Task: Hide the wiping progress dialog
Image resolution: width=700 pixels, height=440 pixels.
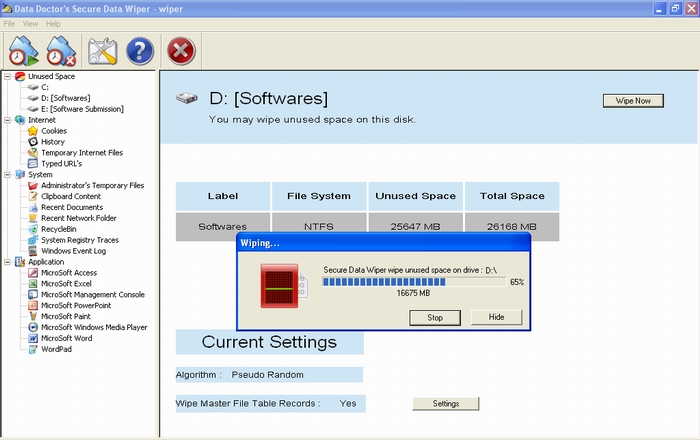Action: click(x=496, y=317)
